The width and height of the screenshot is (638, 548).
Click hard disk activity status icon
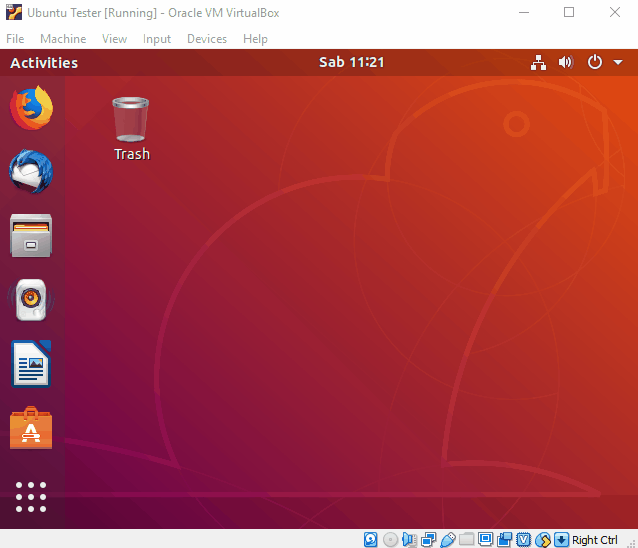[371, 539]
